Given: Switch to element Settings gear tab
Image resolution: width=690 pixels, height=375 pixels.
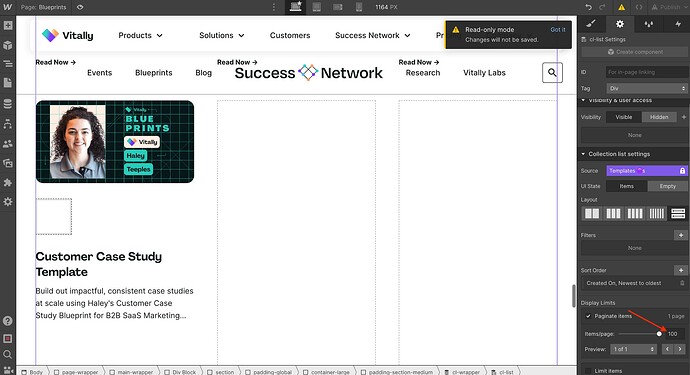Looking at the screenshot, I should [x=620, y=24].
